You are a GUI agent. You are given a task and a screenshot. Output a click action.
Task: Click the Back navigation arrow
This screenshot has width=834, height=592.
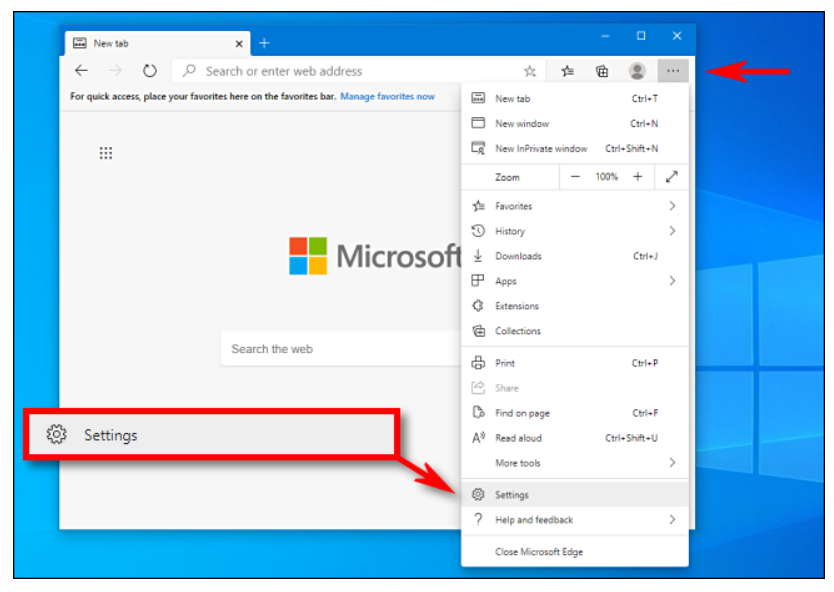pyautogui.click(x=82, y=71)
